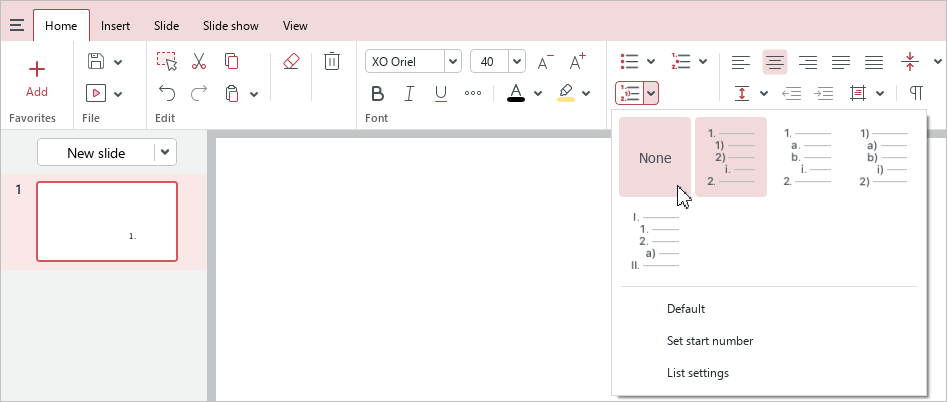Click the Eraser clear formatting icon
Screen dimensions: 947x402
(x=291, y=62)
